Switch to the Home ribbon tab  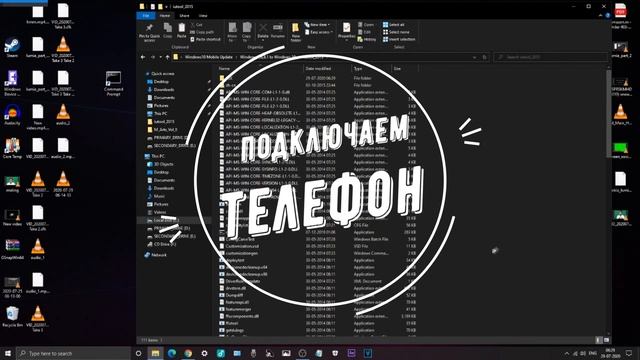click(164, 16)
